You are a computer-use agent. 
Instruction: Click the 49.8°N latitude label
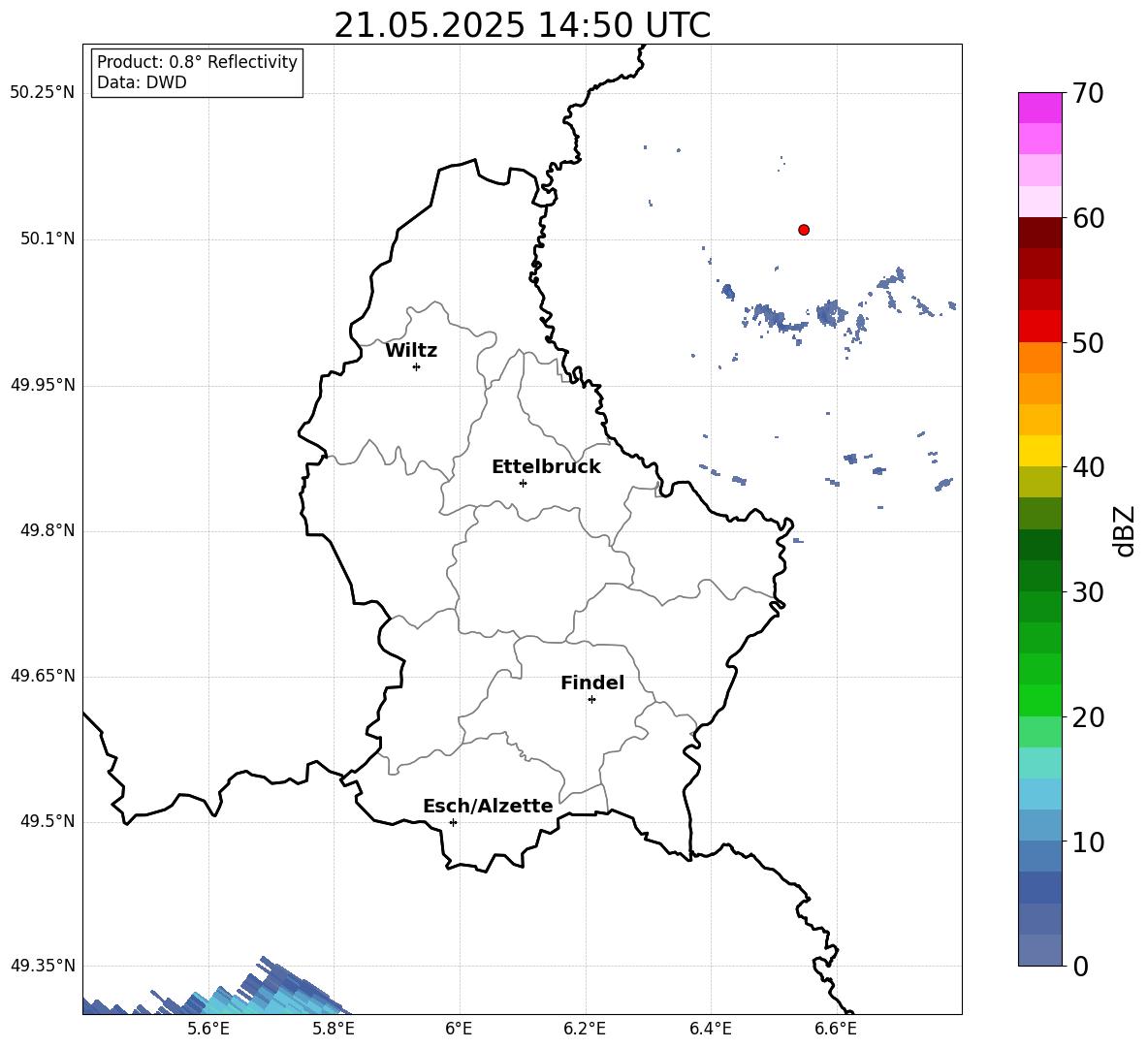coord(48,530)
